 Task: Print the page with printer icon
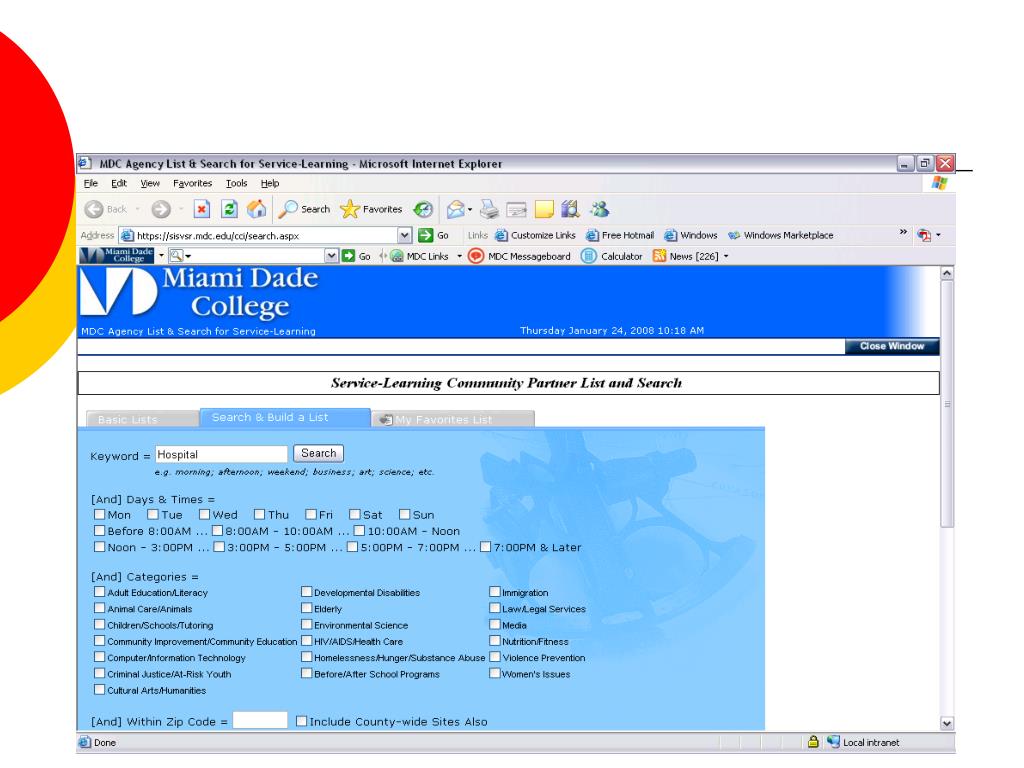pos(489,209)
